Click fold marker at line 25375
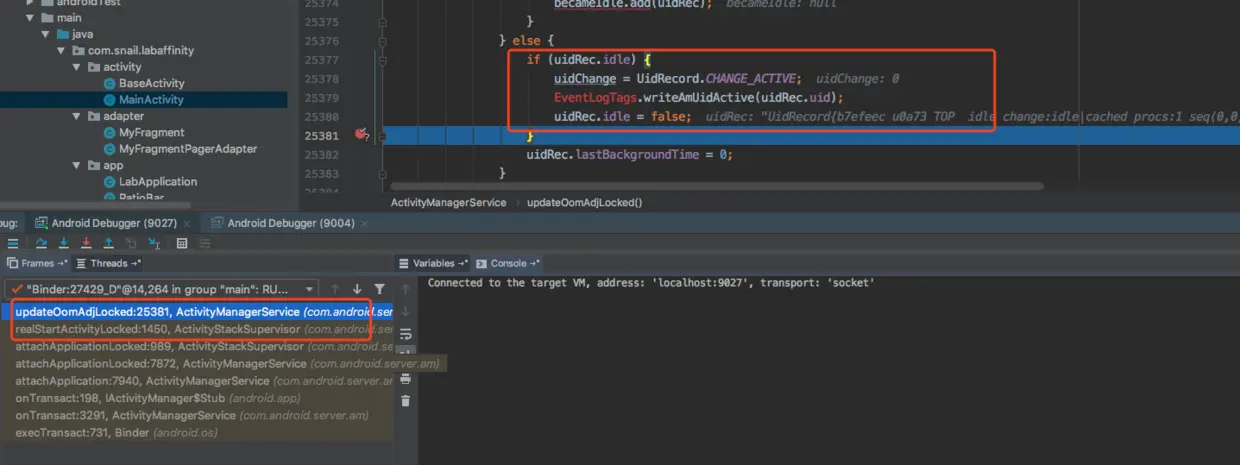Viewport: 1240px width, 465px height. (383, 21)
